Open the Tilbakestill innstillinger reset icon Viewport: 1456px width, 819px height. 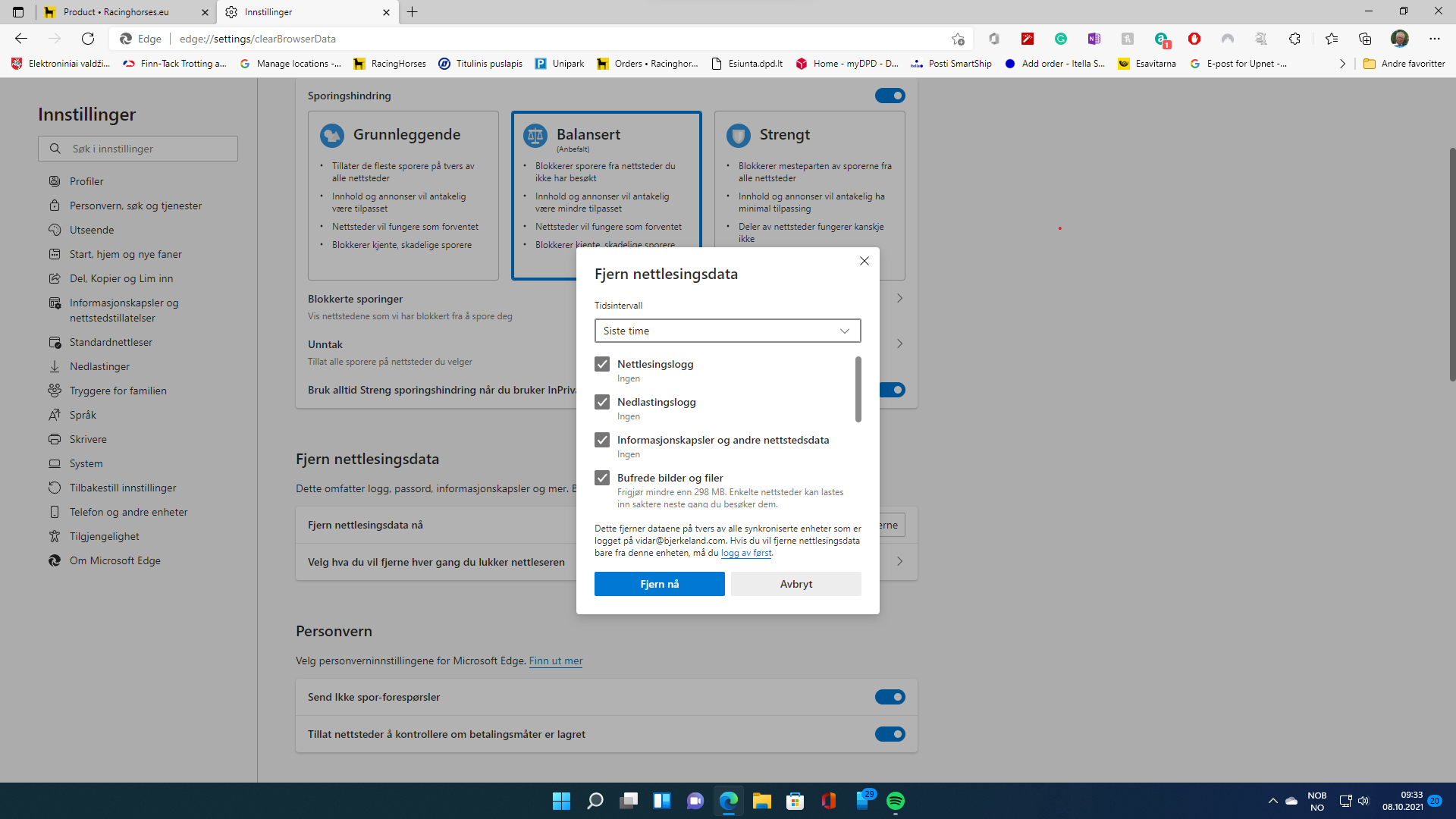tap(54, 488)
